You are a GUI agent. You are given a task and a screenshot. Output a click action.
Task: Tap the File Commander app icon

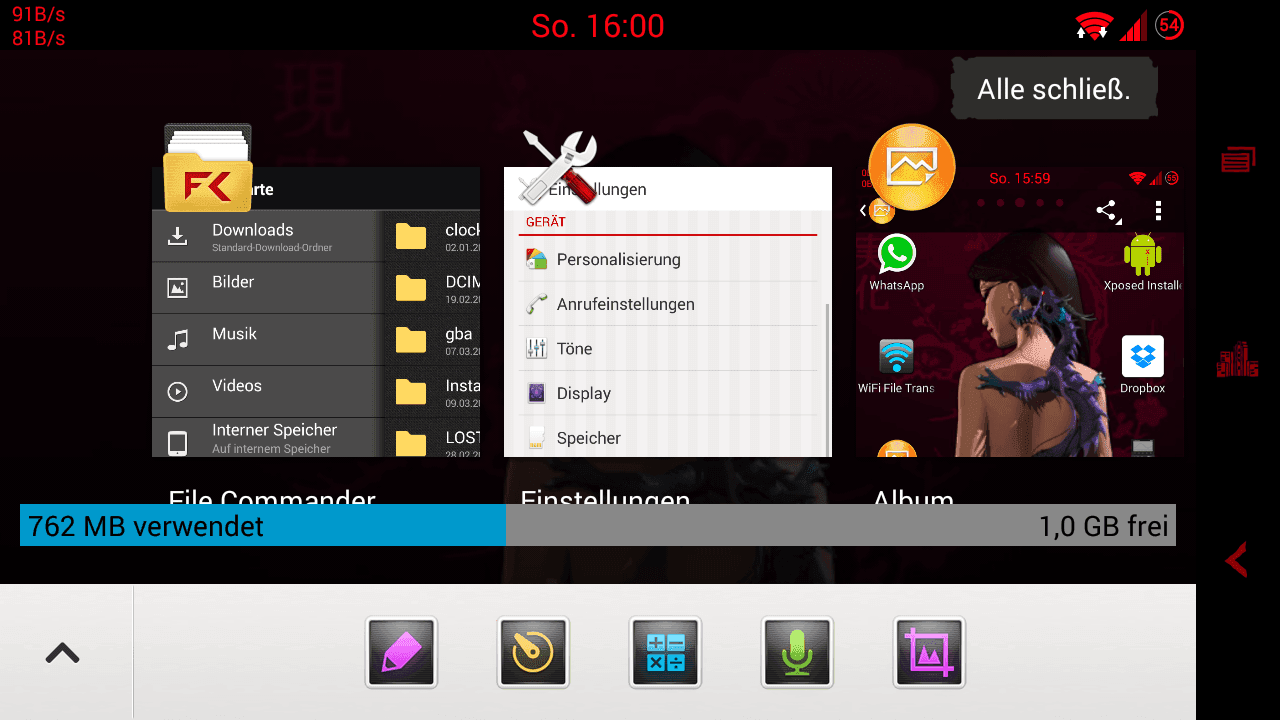(x=208, y=168)
